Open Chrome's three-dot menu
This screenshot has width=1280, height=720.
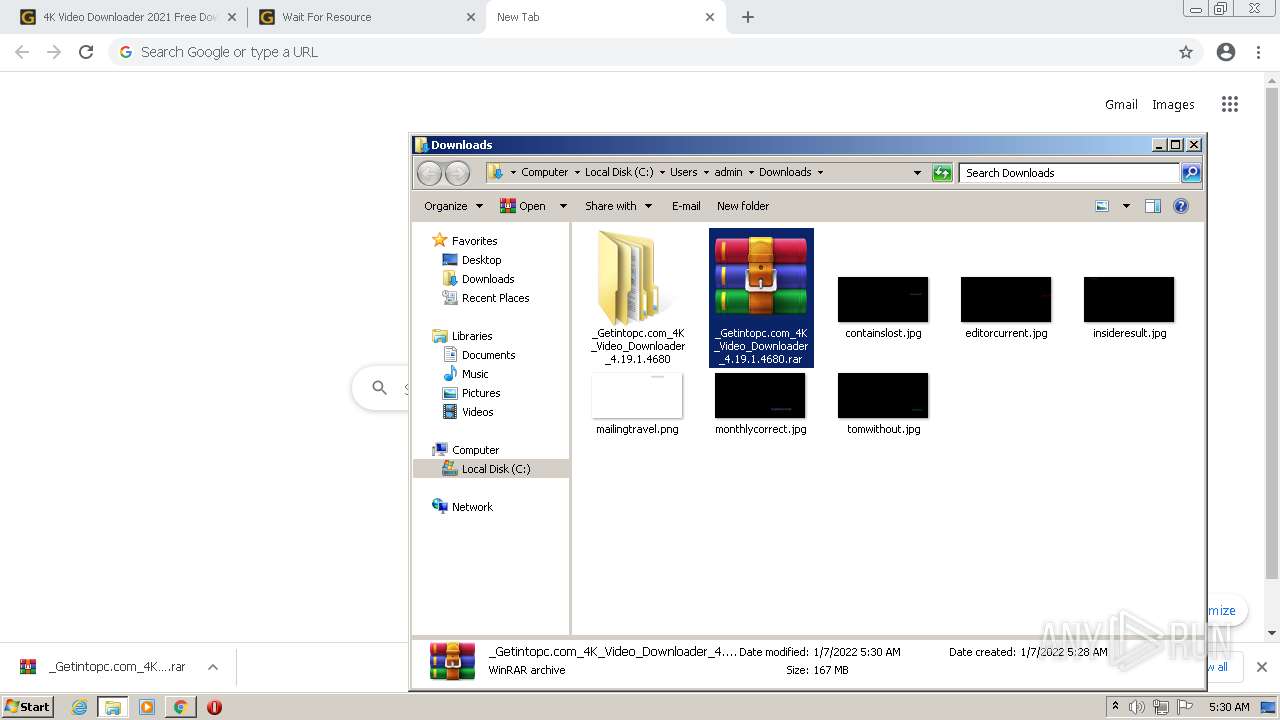click(1258, 52)
